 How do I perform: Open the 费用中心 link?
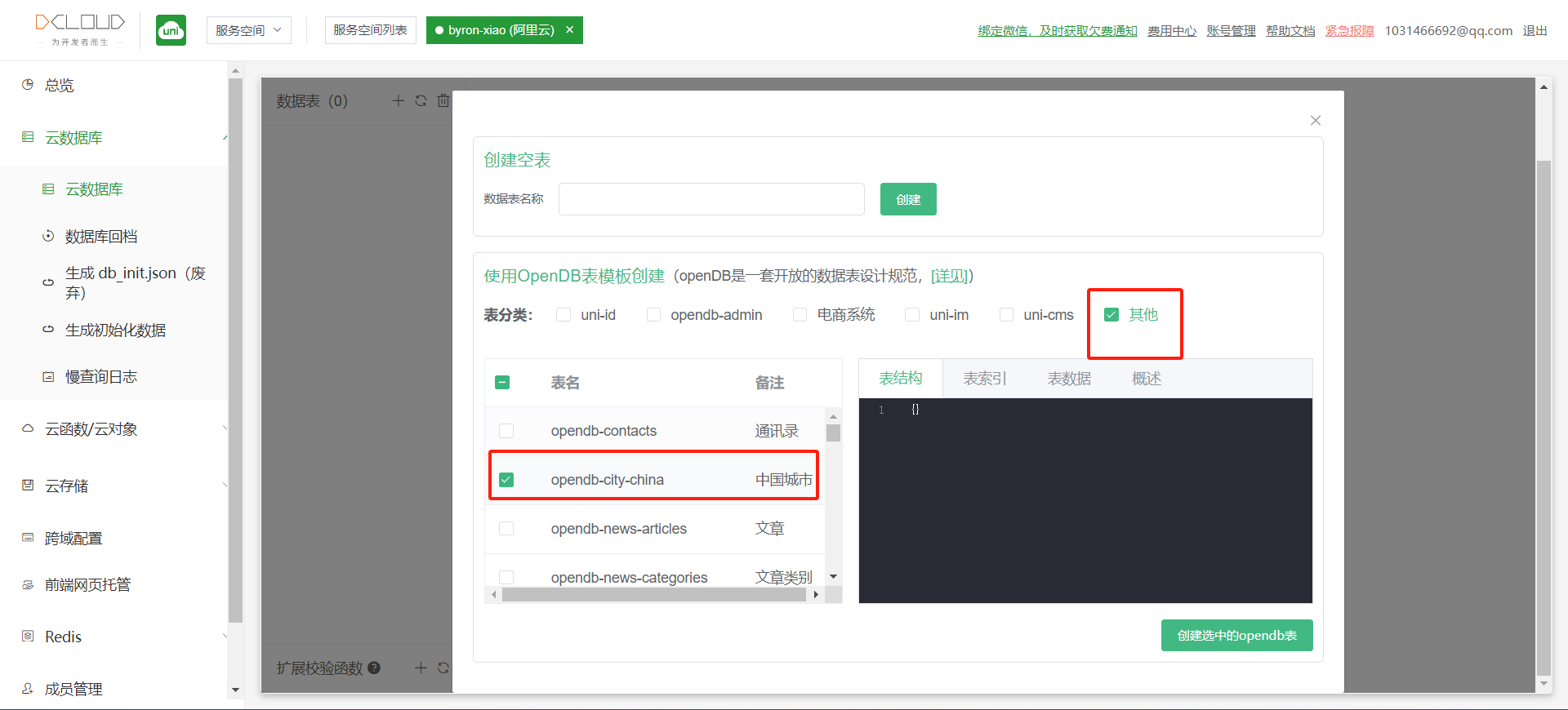click(1172, 31)
